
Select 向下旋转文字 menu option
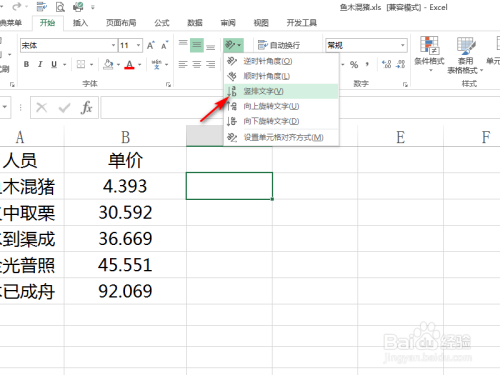(281, 121)
